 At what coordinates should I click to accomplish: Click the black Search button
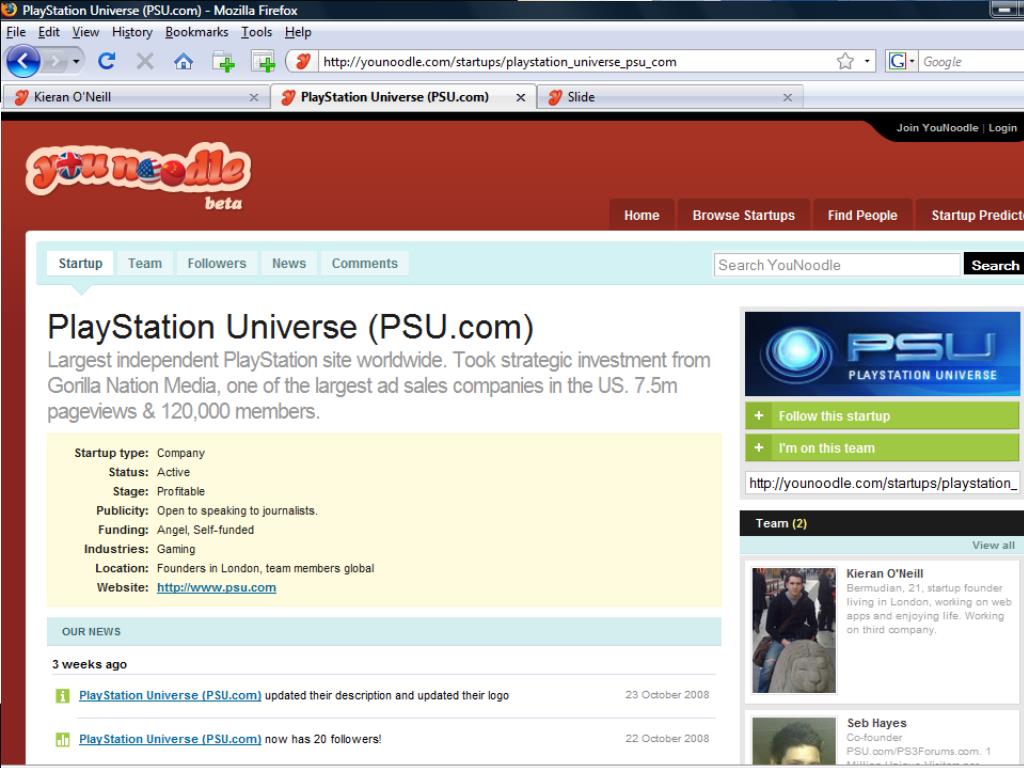coord(994,264)
